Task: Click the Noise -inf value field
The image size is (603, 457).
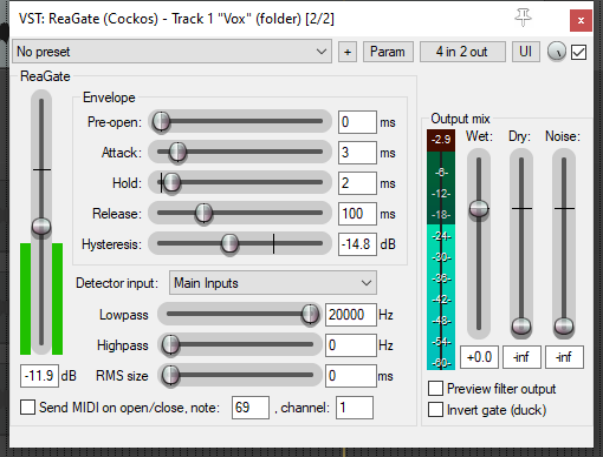Action: (564, 357)
